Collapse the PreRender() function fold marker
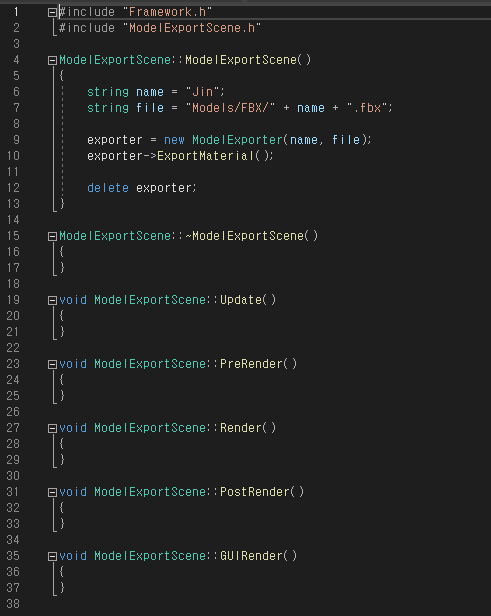The height and width of the screenshot is (616, 491). [x=52, y=365]
